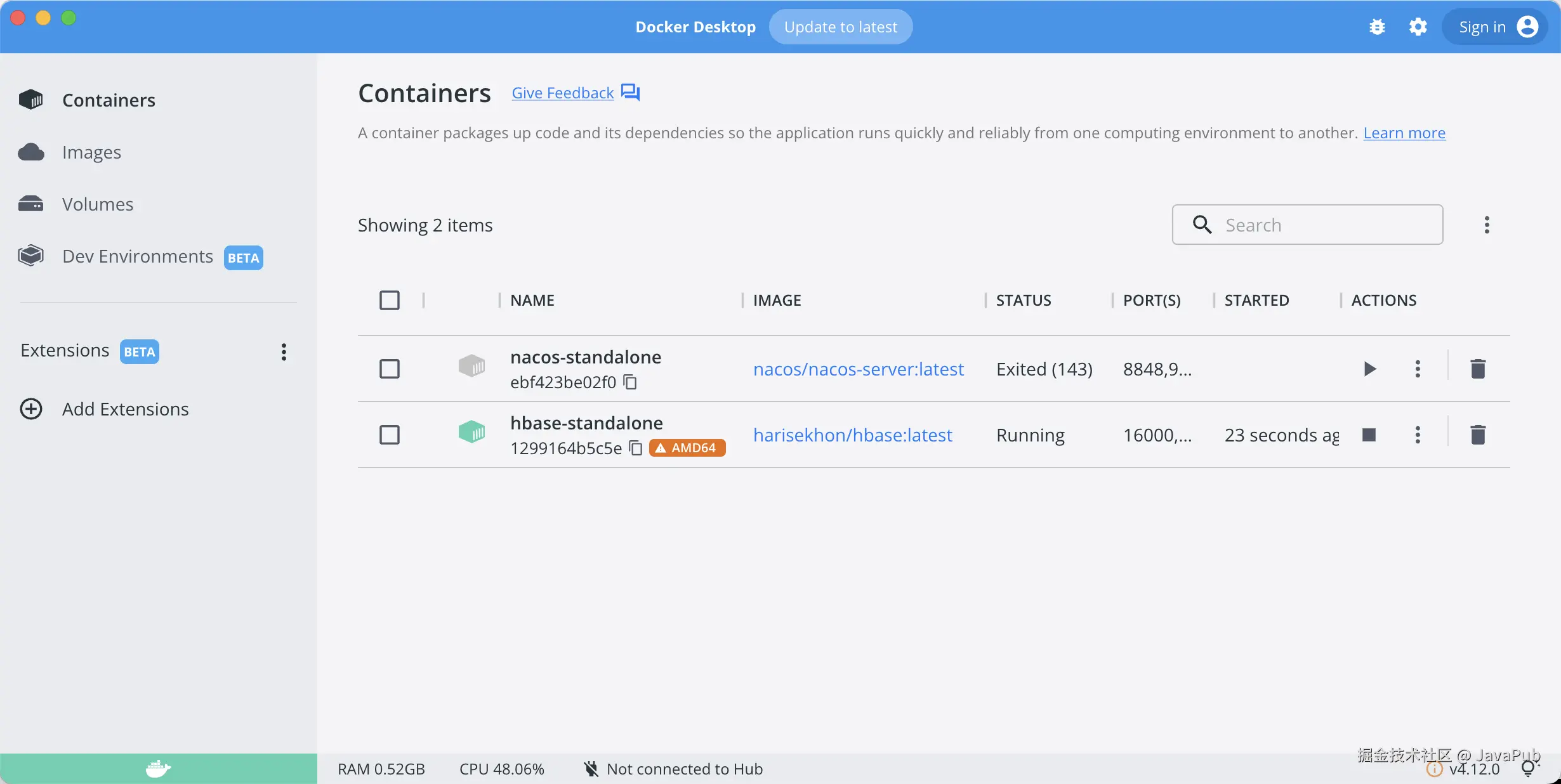Sort by the NAME column header
This screenshot has height=784, width=1561.
(x=532, y=300)
